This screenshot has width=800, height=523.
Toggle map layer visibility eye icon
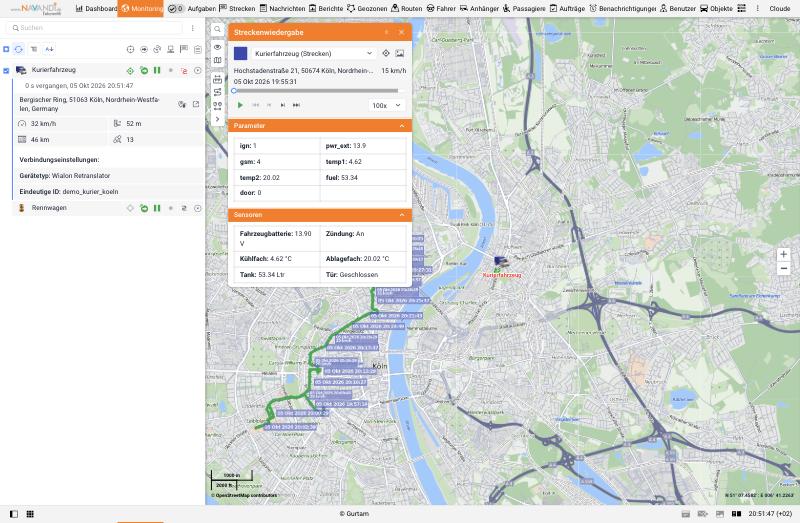click(x=217, y=47)
